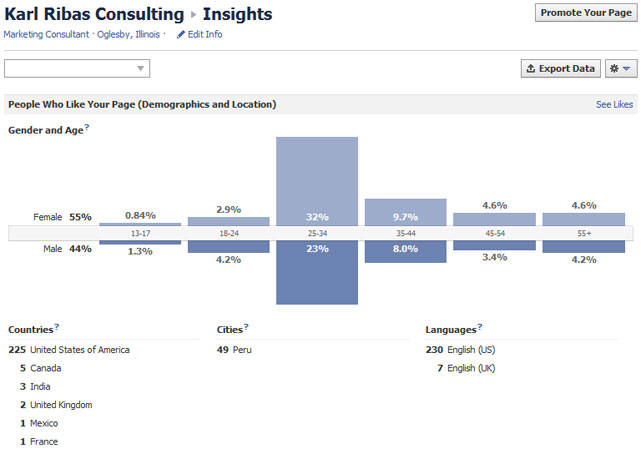This screenshot has height=454, width=641.
Task: Open the empty dropdown selector
Action: point(77,69)
